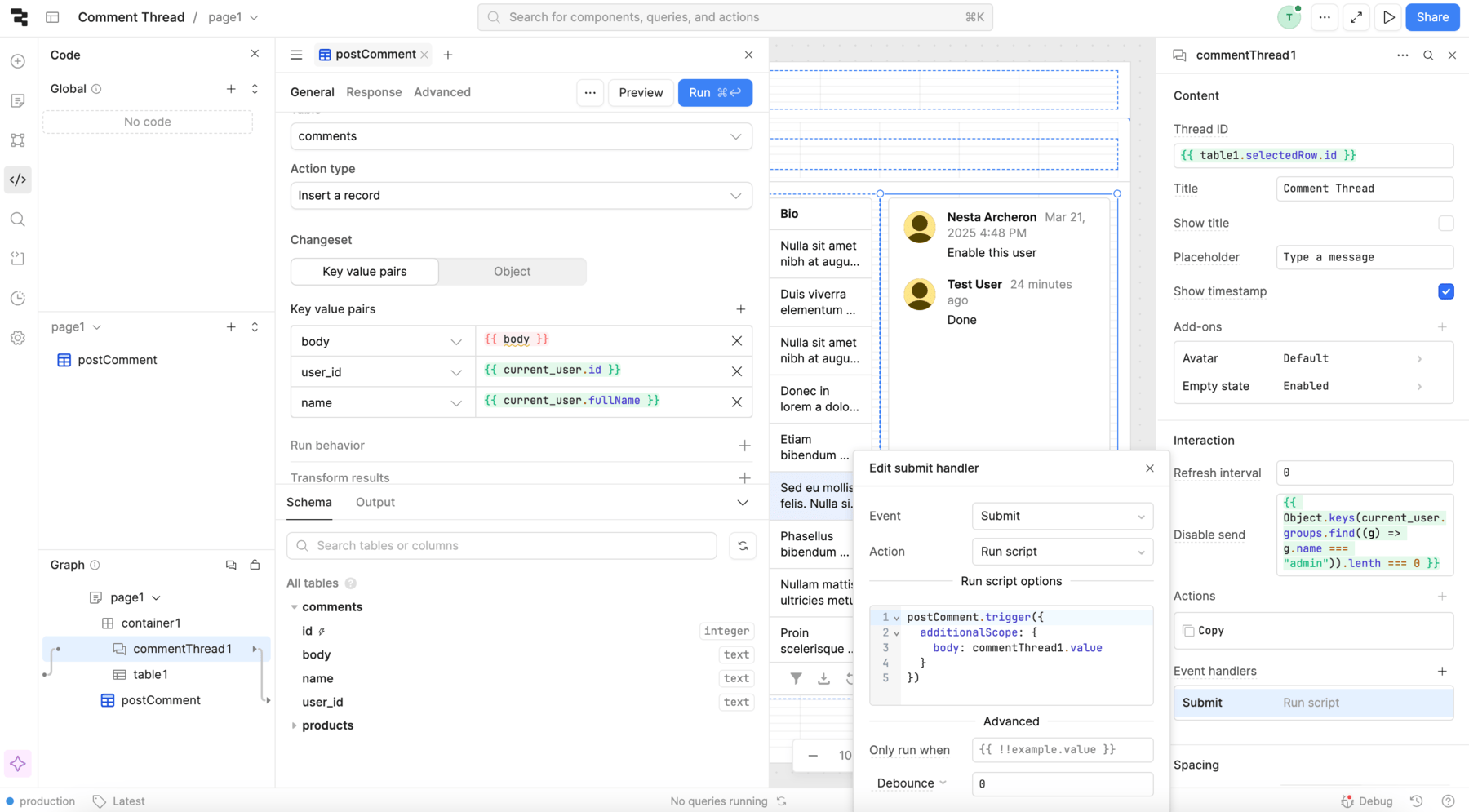
Task: Open the Component tree icon in sidebar
Action: point(18,140)
